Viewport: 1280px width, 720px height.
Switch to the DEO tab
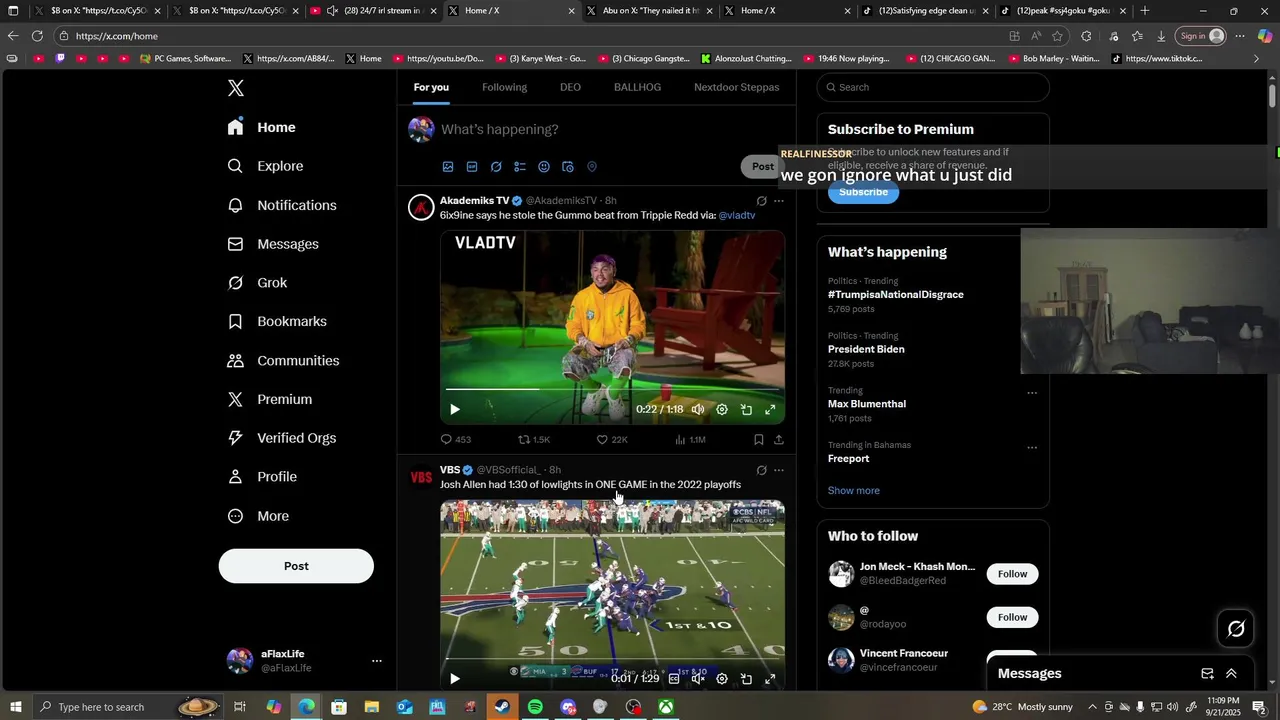[x=570, y=87]
